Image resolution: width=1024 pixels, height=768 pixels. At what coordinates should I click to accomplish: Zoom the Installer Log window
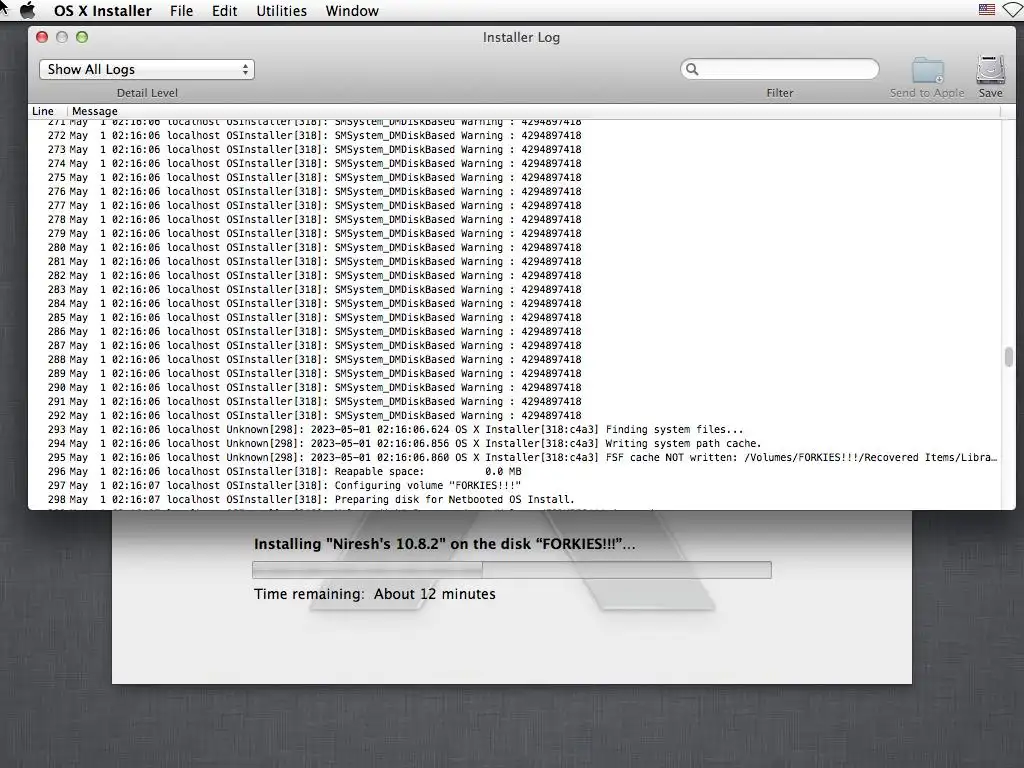[x=82, y=37]
